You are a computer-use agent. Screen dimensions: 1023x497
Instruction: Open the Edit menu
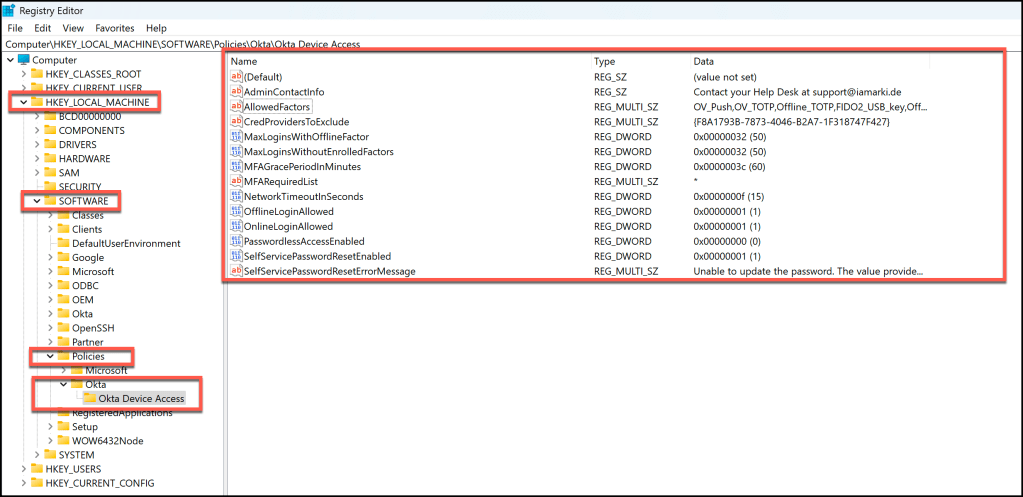[x=42, y=29]
